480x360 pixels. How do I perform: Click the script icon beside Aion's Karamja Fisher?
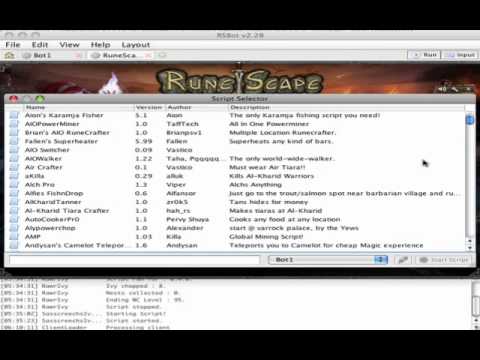click(14, 115)
